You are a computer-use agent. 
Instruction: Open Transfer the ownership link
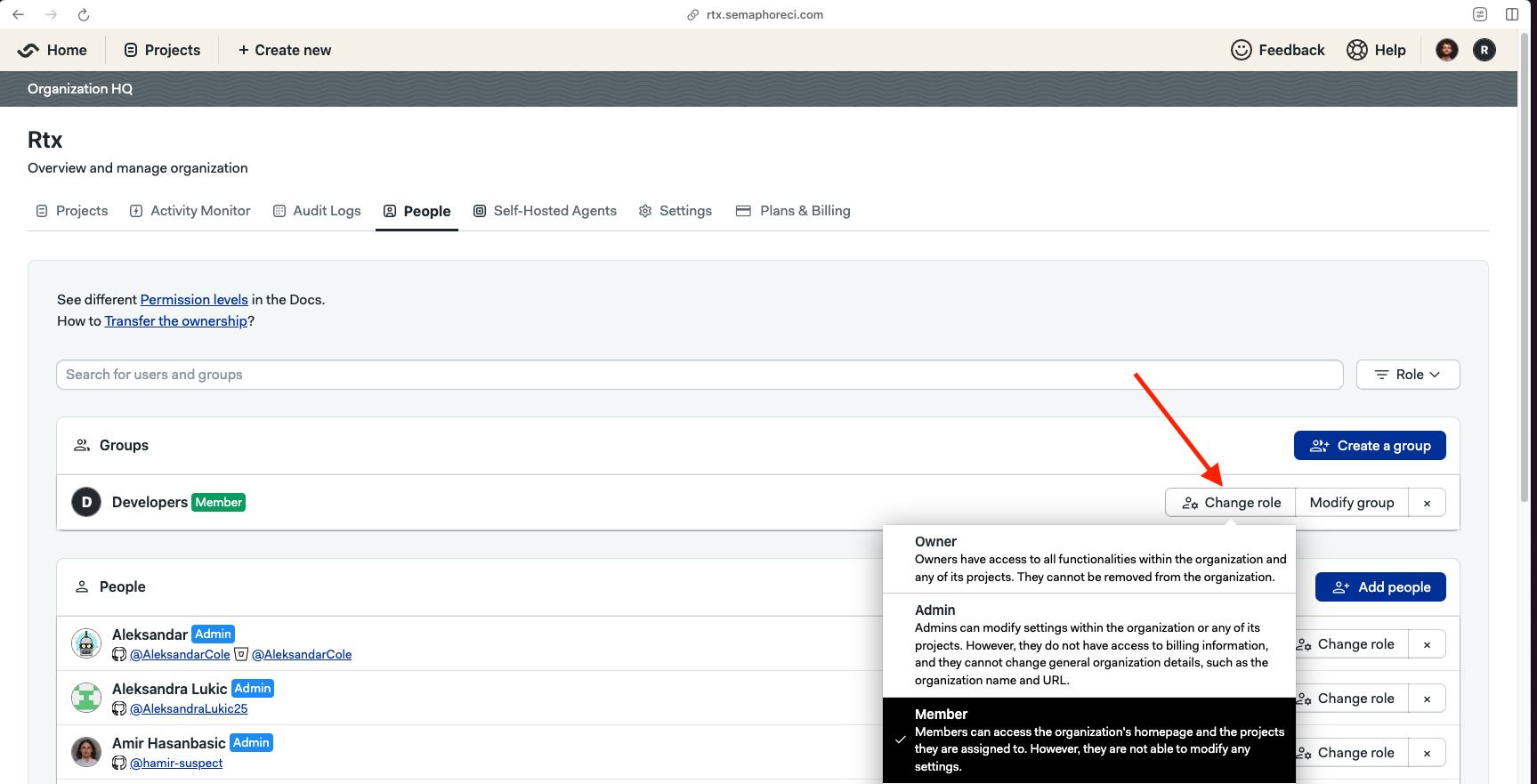[175, 321]
